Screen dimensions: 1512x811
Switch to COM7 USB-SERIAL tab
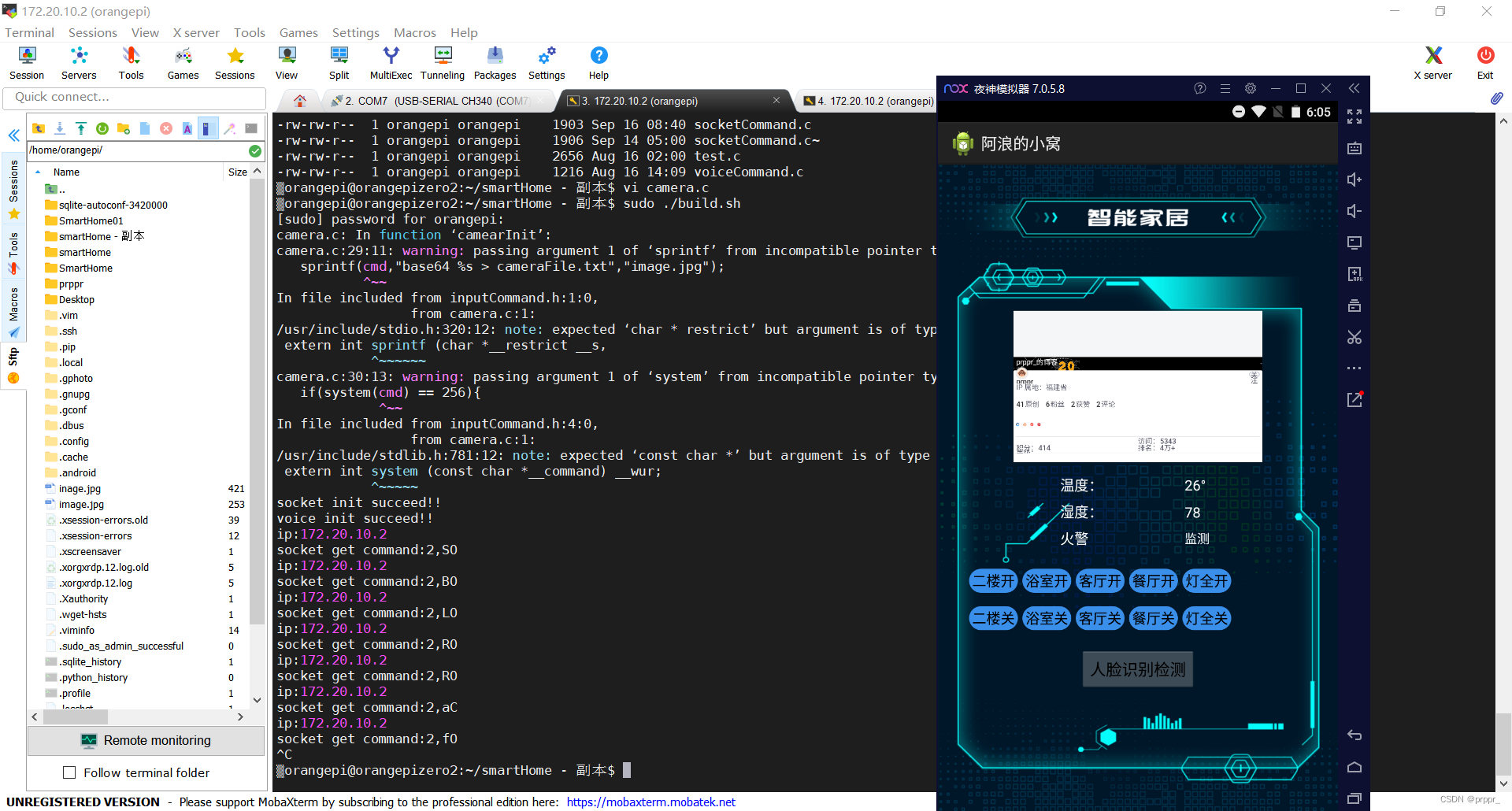pos(438,101)
